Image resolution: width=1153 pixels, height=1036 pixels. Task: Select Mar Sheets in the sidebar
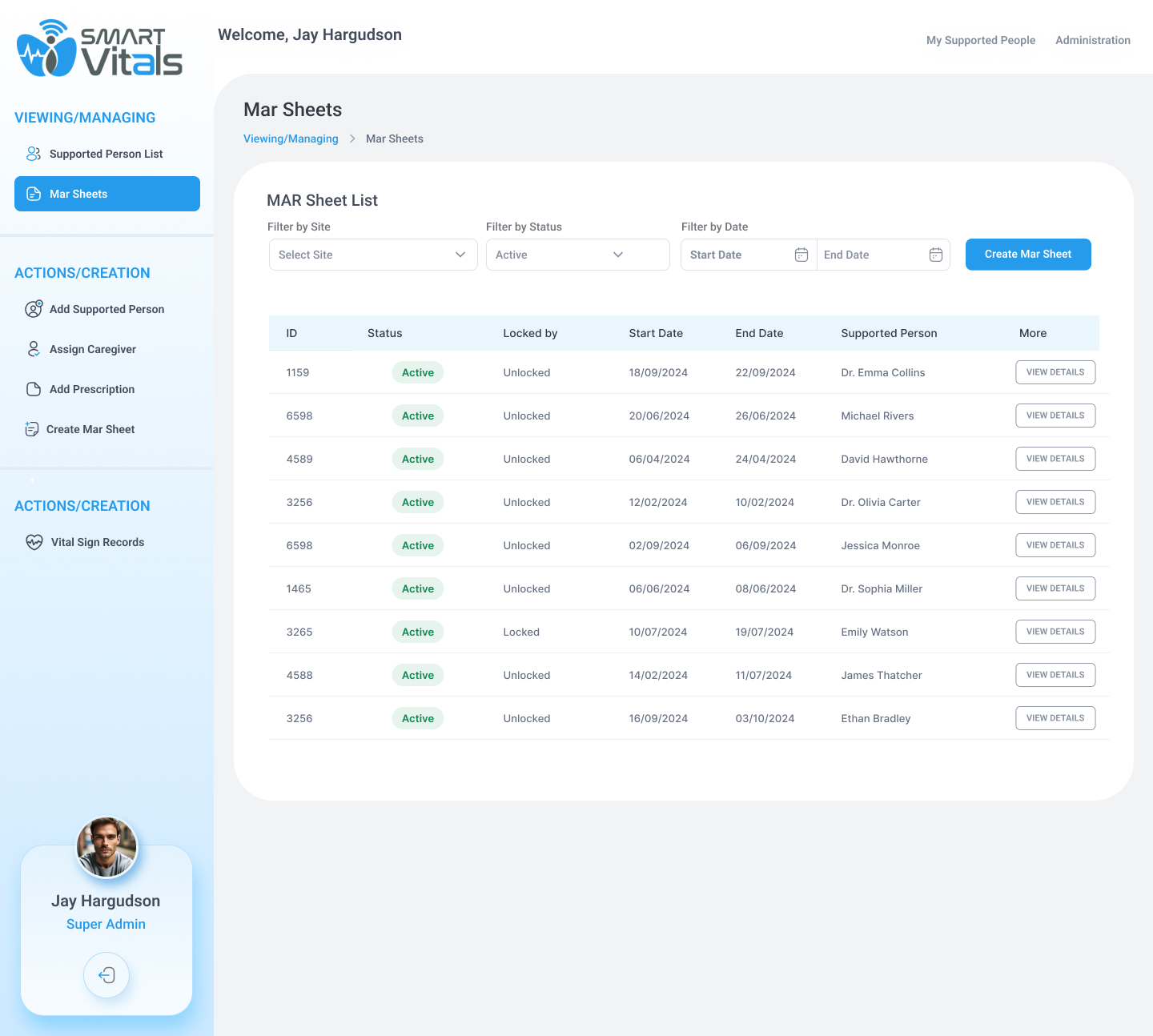(107, 194)
